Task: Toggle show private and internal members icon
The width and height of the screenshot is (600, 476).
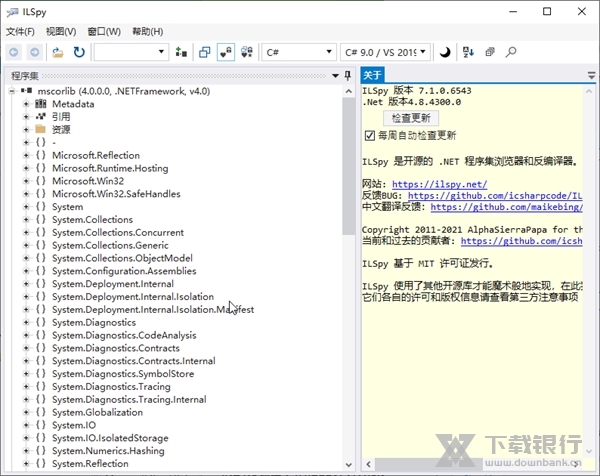Action: 226,52
